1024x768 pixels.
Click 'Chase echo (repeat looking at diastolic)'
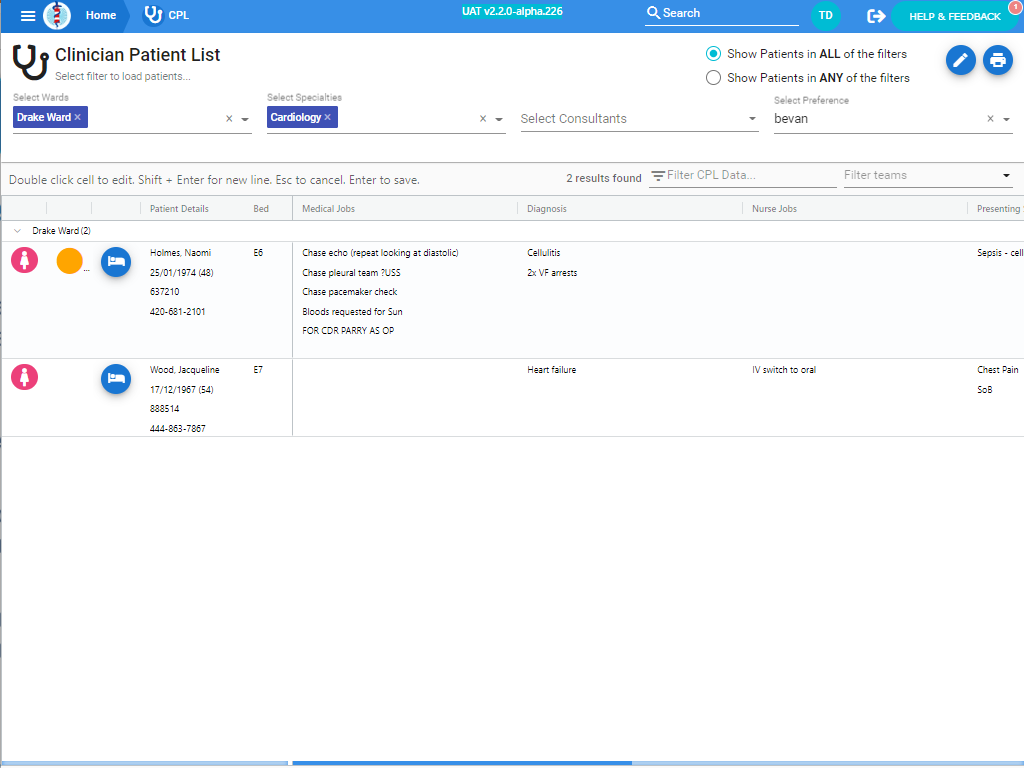pyautogui.click(x=380, y=253)
